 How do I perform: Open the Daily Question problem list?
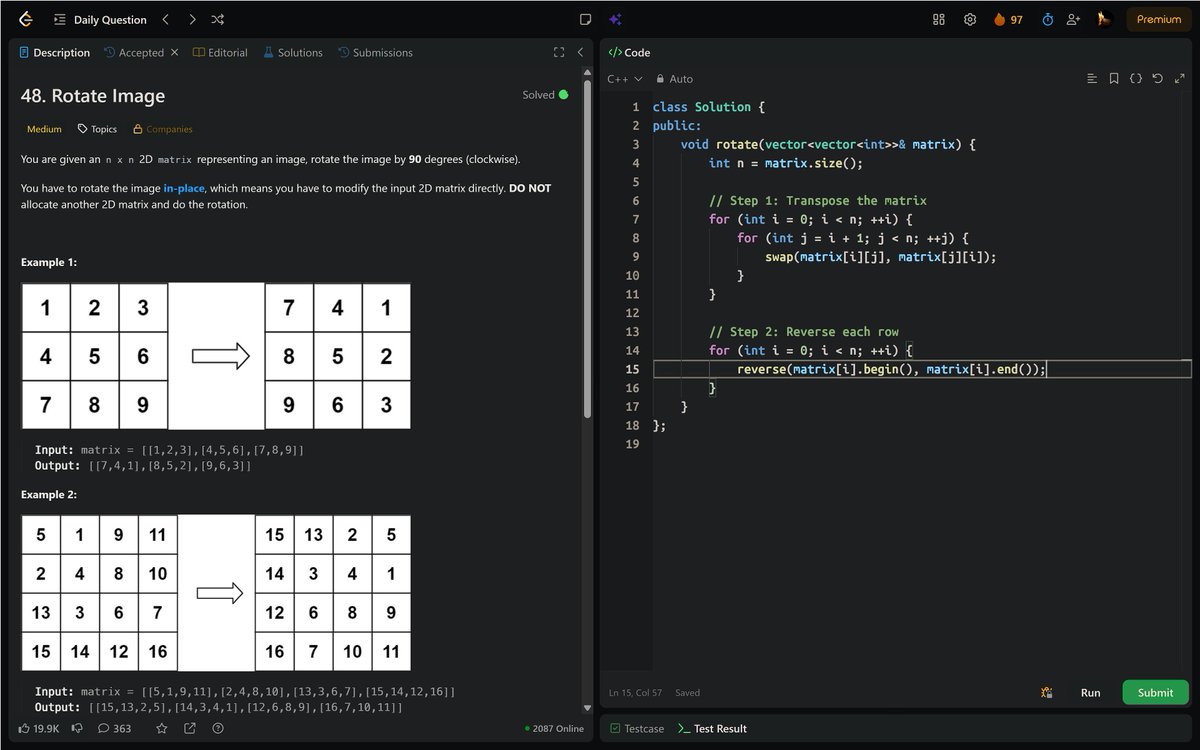pos(100,19)
